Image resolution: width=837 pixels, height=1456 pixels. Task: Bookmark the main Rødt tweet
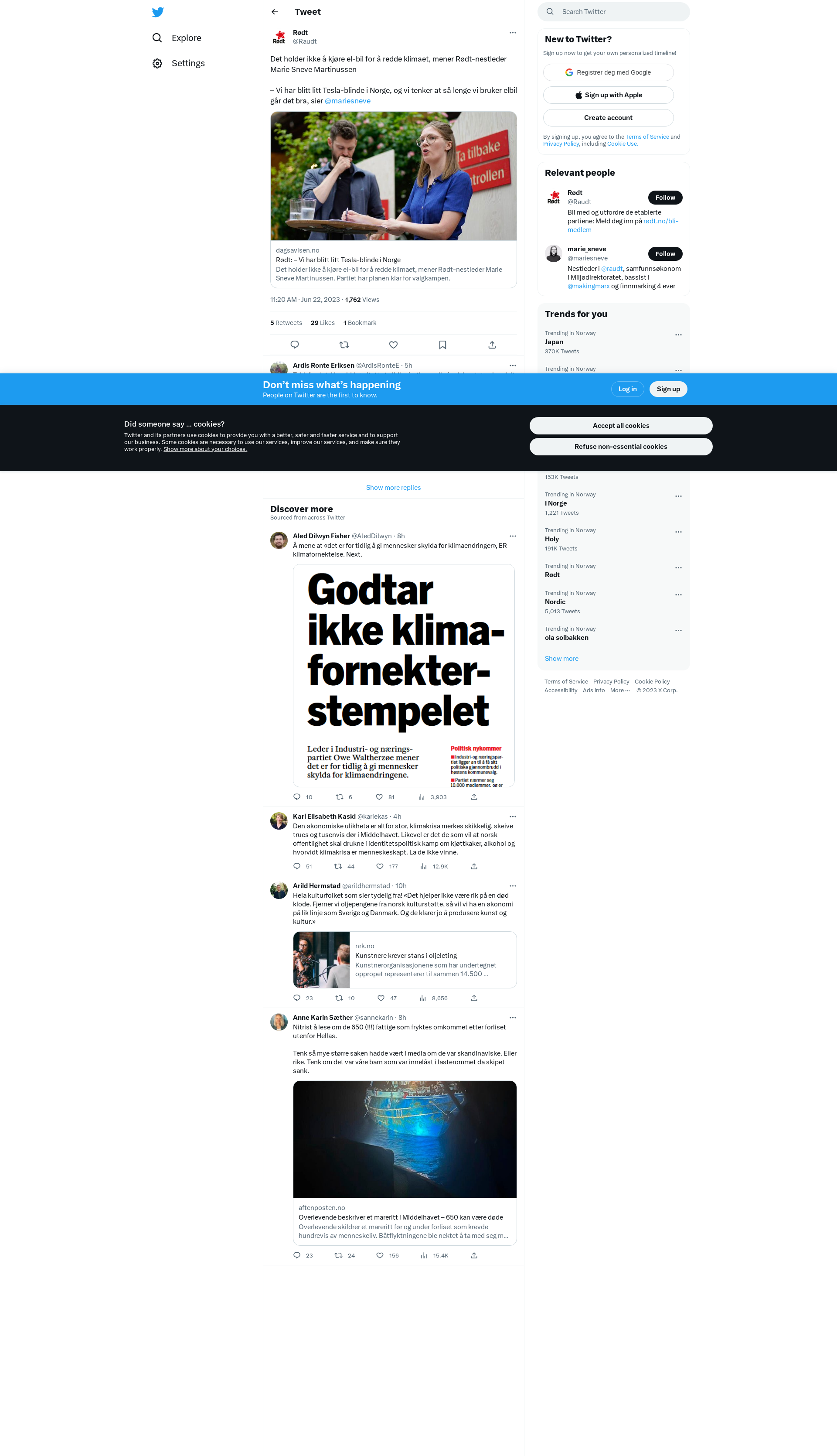coord(442,345)
